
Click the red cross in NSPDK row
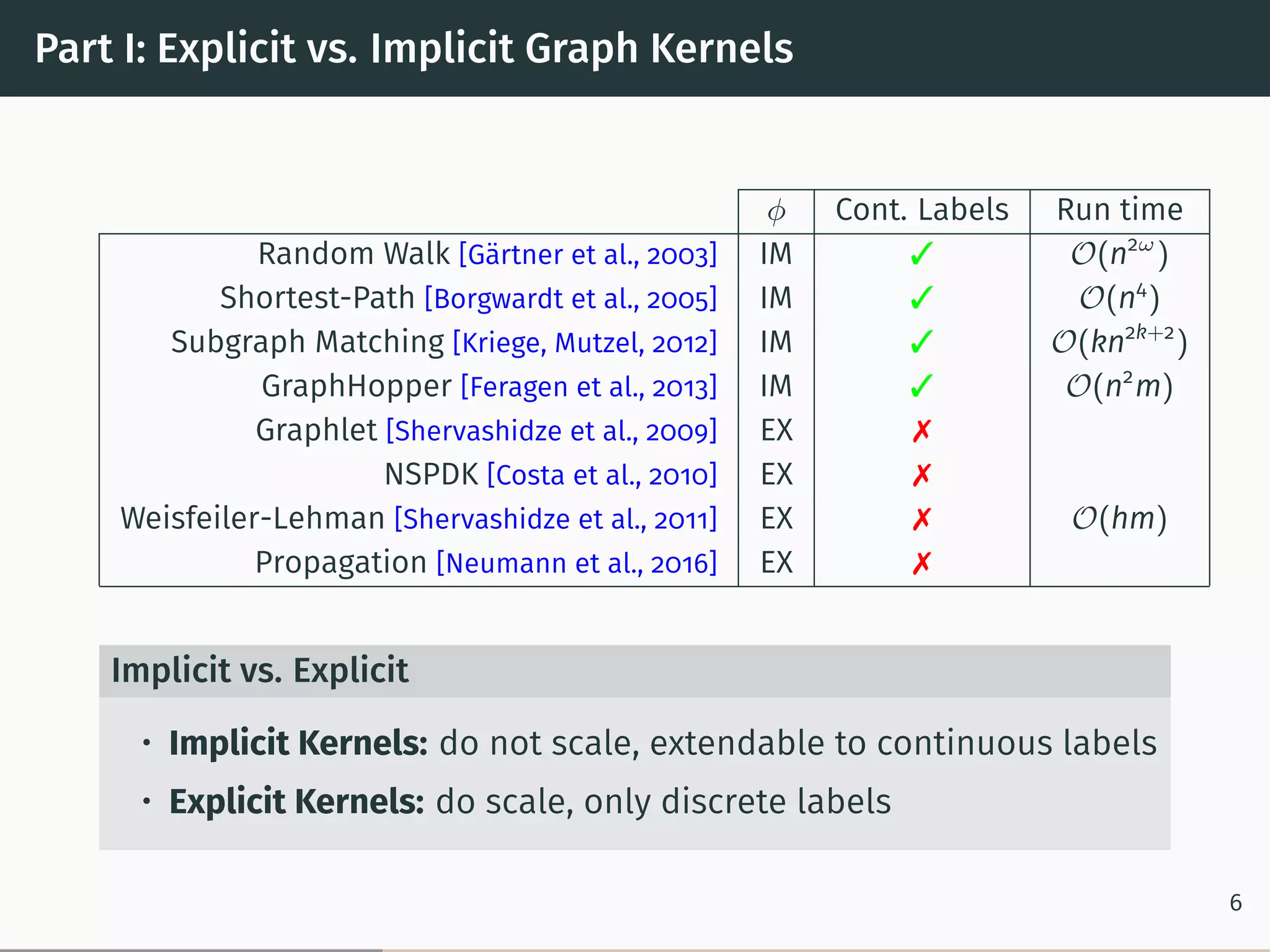[x=921, y=475]
